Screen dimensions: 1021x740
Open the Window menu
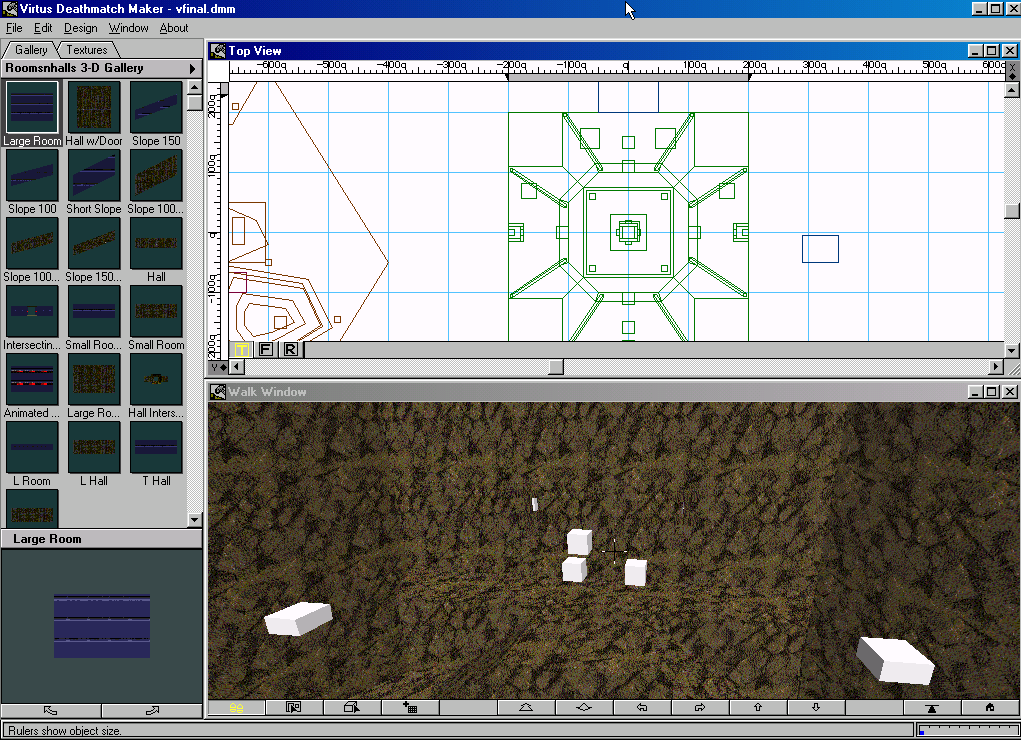[128, 28]
